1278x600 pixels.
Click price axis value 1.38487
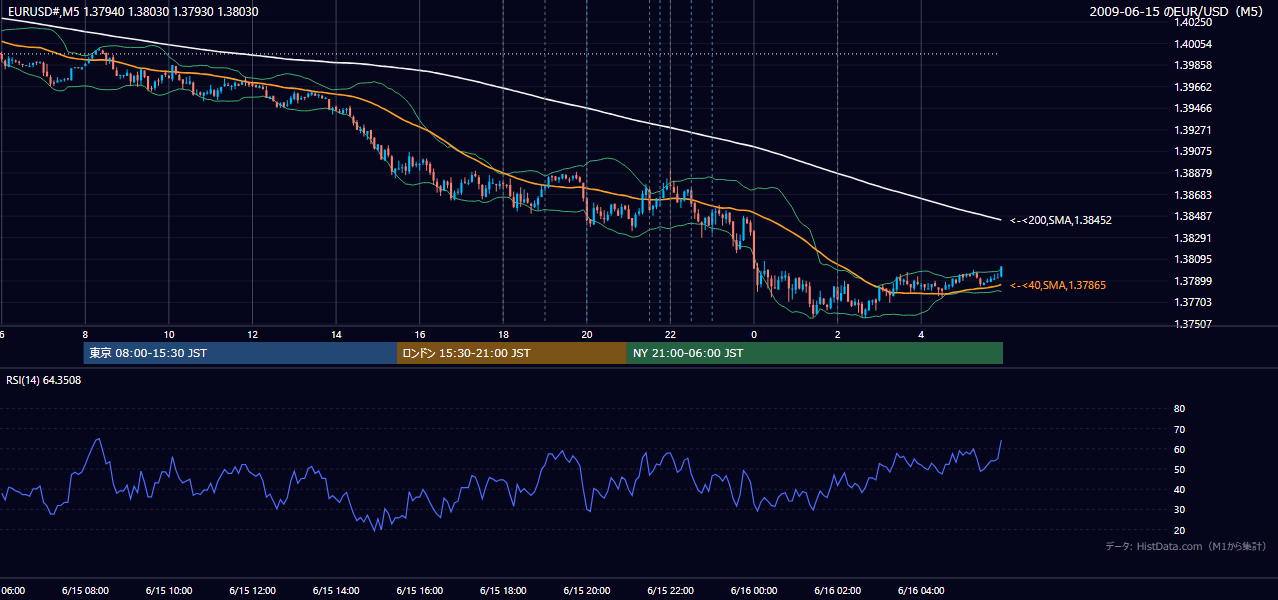click(x=1194, y=216)
